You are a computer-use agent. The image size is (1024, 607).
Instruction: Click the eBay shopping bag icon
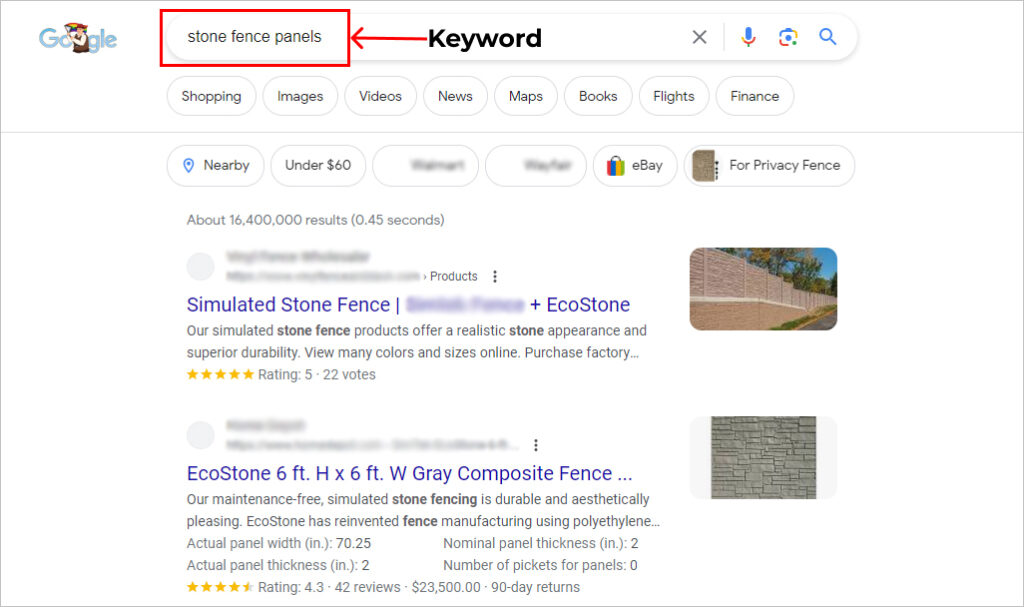pyautogui.click(x=616, y=166)
